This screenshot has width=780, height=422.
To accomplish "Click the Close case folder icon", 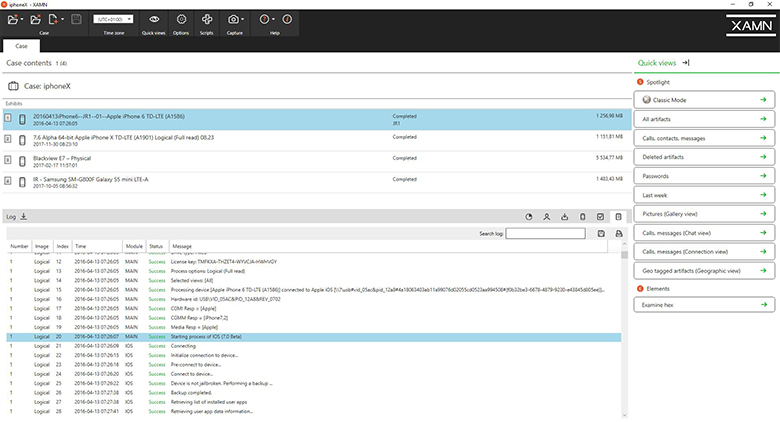I will [x=35, y=19].
